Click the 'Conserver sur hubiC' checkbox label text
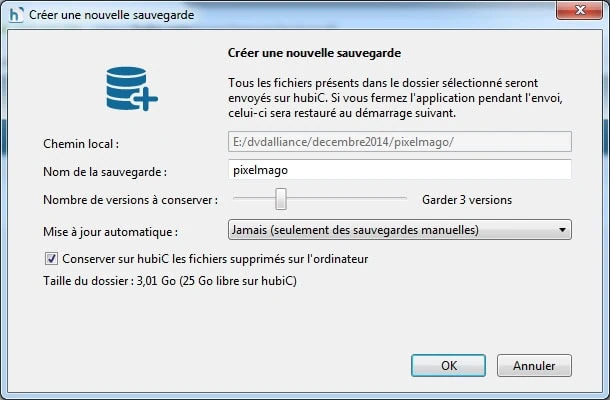 click(x=215, y=259)
